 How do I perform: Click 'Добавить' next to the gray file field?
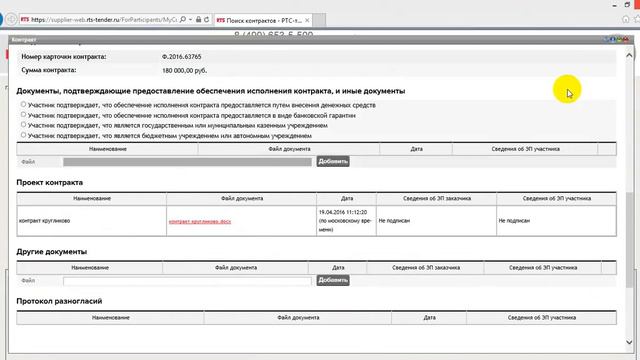pyautogui.click(x=333, y=162)
